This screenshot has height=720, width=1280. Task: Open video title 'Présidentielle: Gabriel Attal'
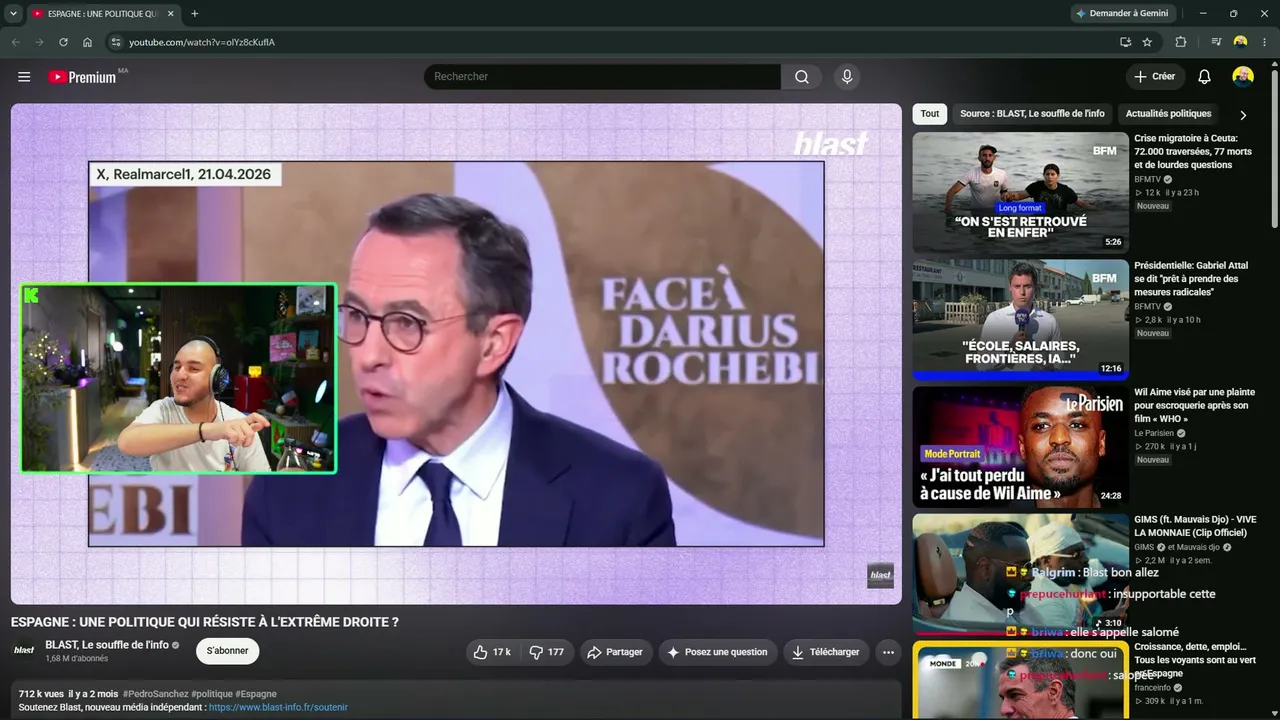(x=1192, y=279)
